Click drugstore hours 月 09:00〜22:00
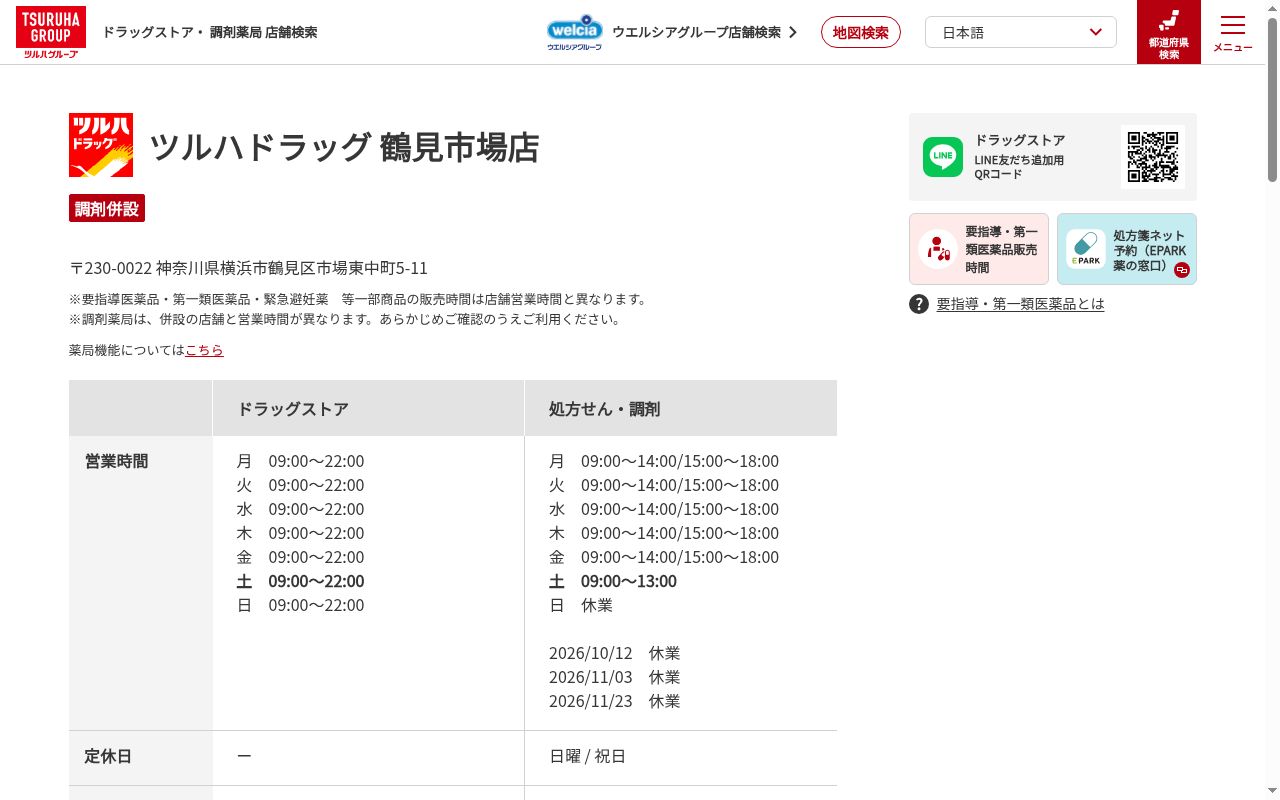 click(x=301, y=461)
